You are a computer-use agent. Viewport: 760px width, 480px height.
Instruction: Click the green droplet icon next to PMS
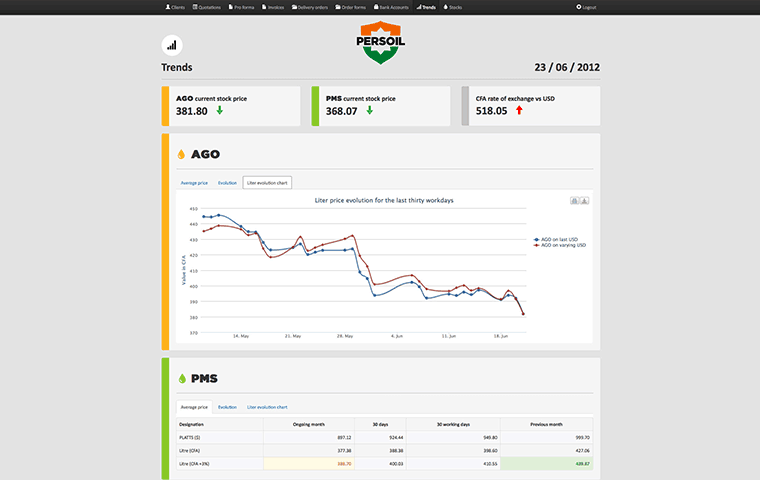(x=182, y=378)
